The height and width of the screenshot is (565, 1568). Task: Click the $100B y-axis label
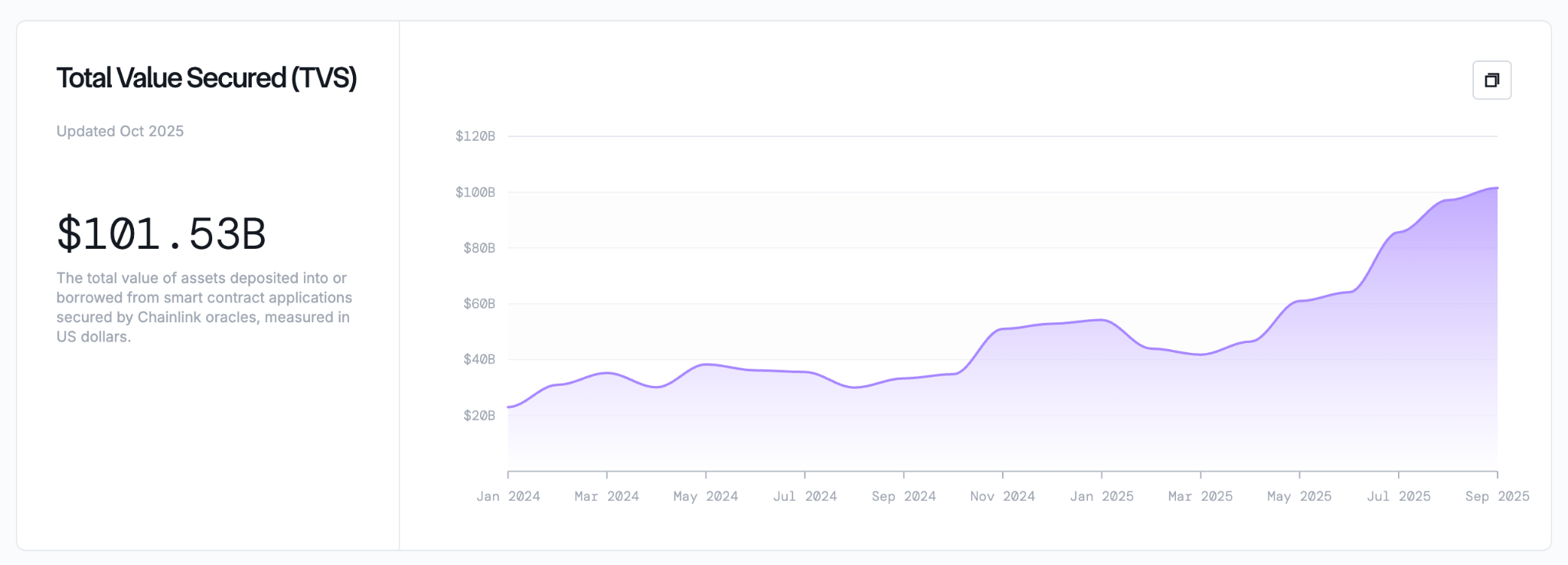475,192
